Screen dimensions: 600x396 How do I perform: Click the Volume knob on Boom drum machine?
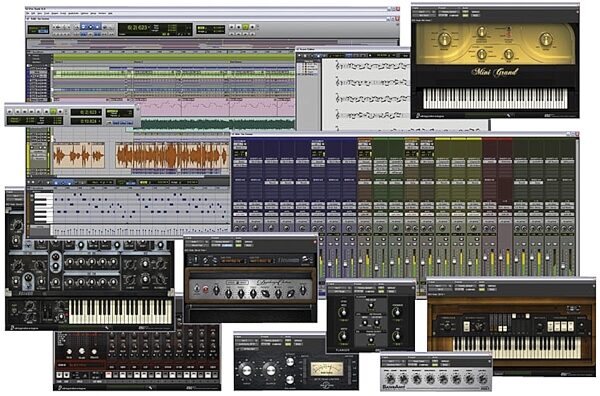[82, 351]
